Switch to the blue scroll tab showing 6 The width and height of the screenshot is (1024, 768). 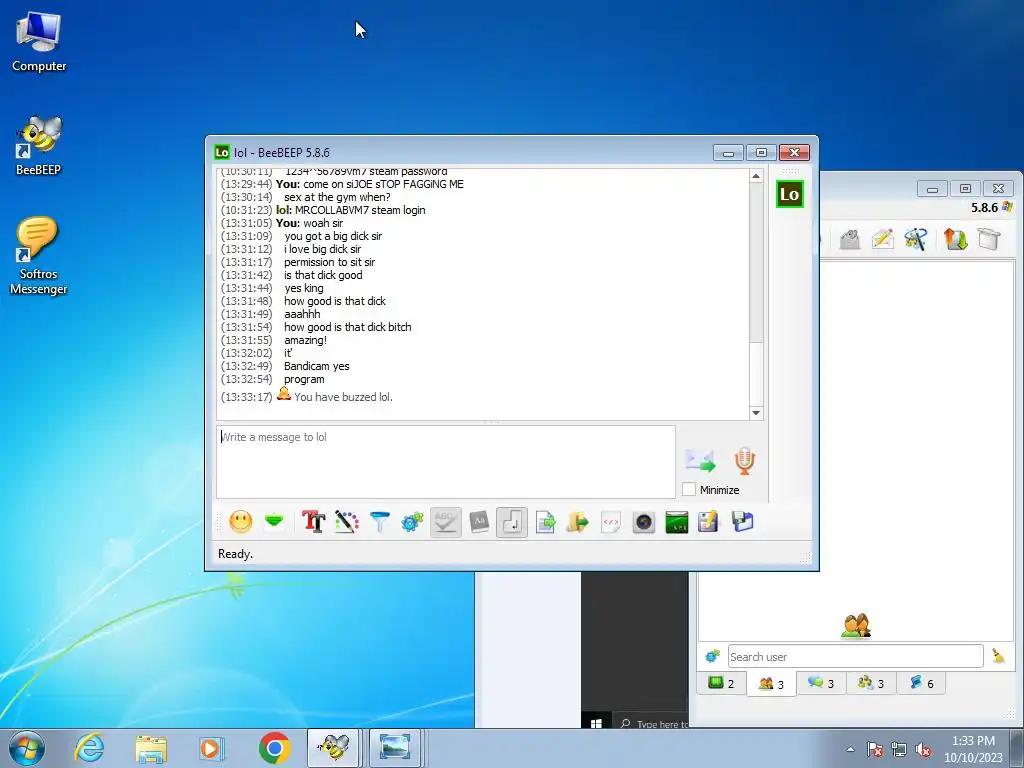pyautogui.click(x=921, y=683)
